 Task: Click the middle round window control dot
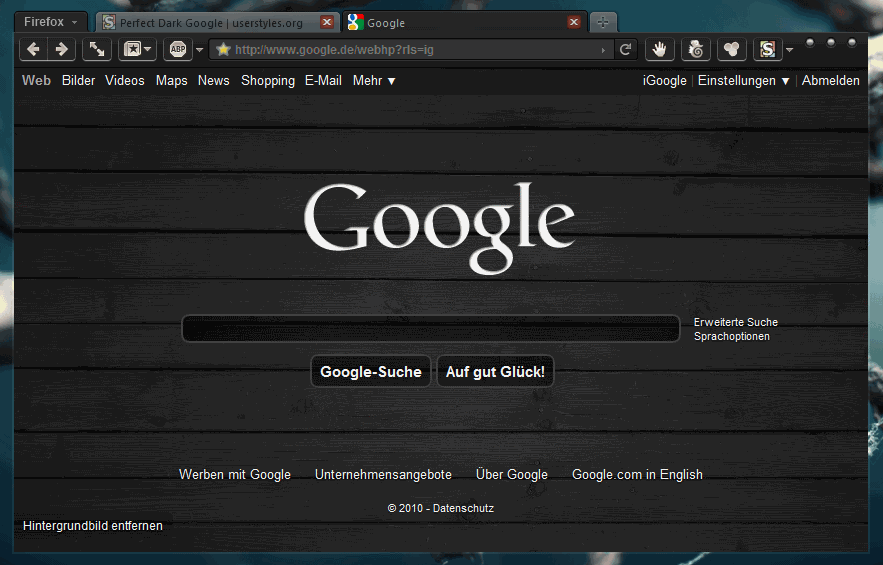tap(831, 42)
